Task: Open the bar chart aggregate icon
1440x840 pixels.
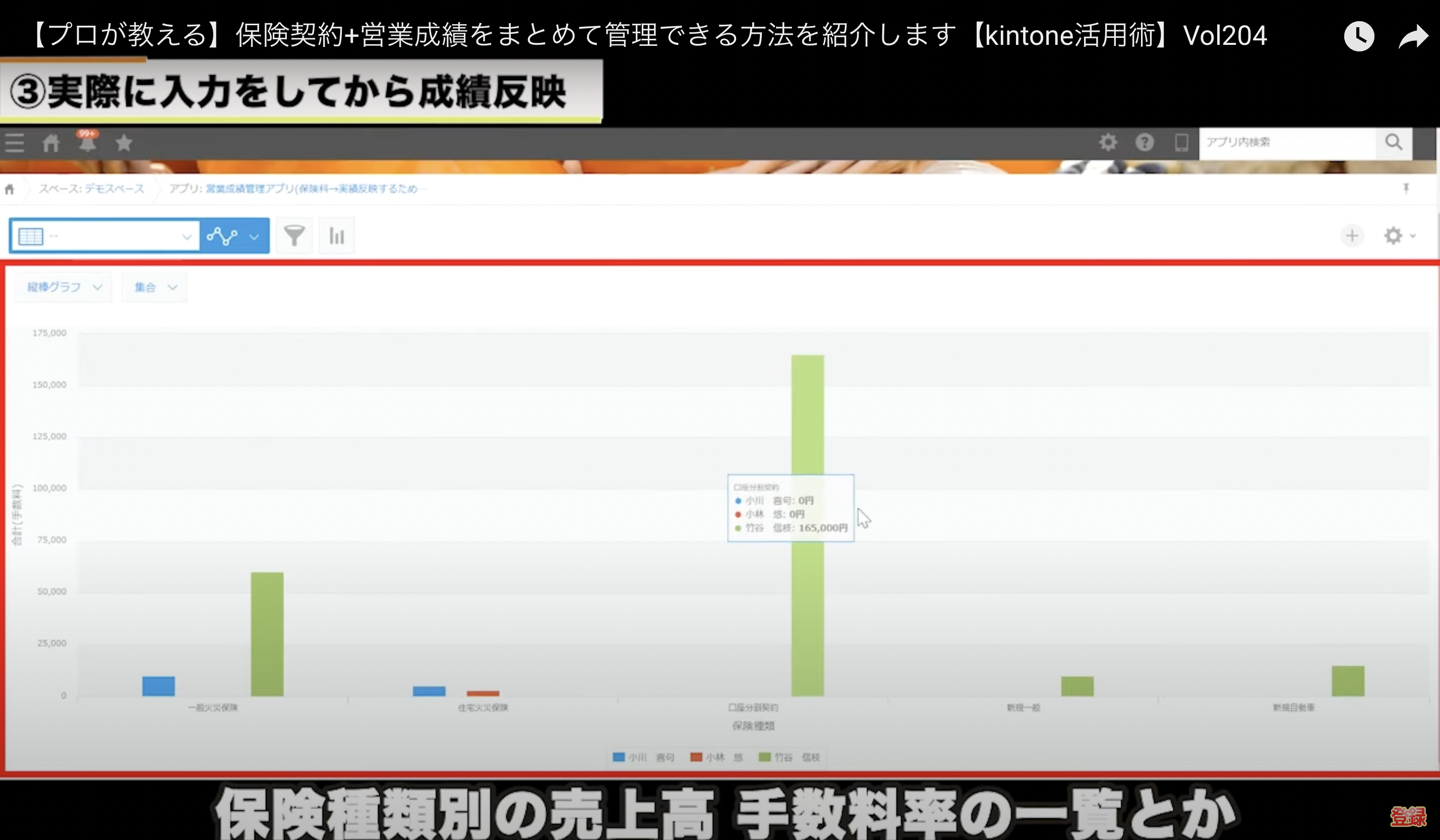Action: (337, 235)
